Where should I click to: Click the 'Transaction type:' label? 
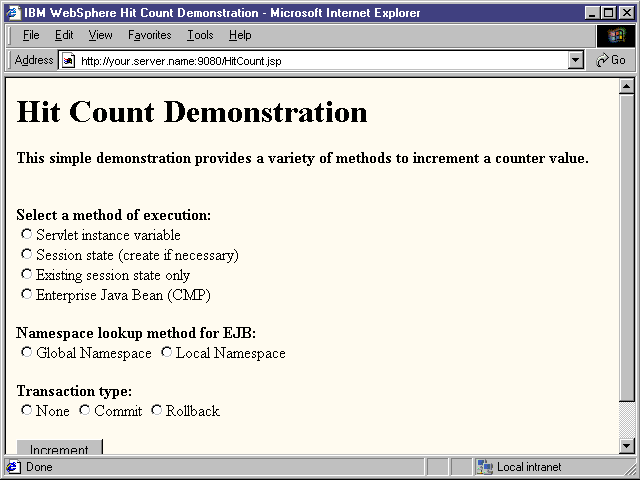[x=74, y=391]
